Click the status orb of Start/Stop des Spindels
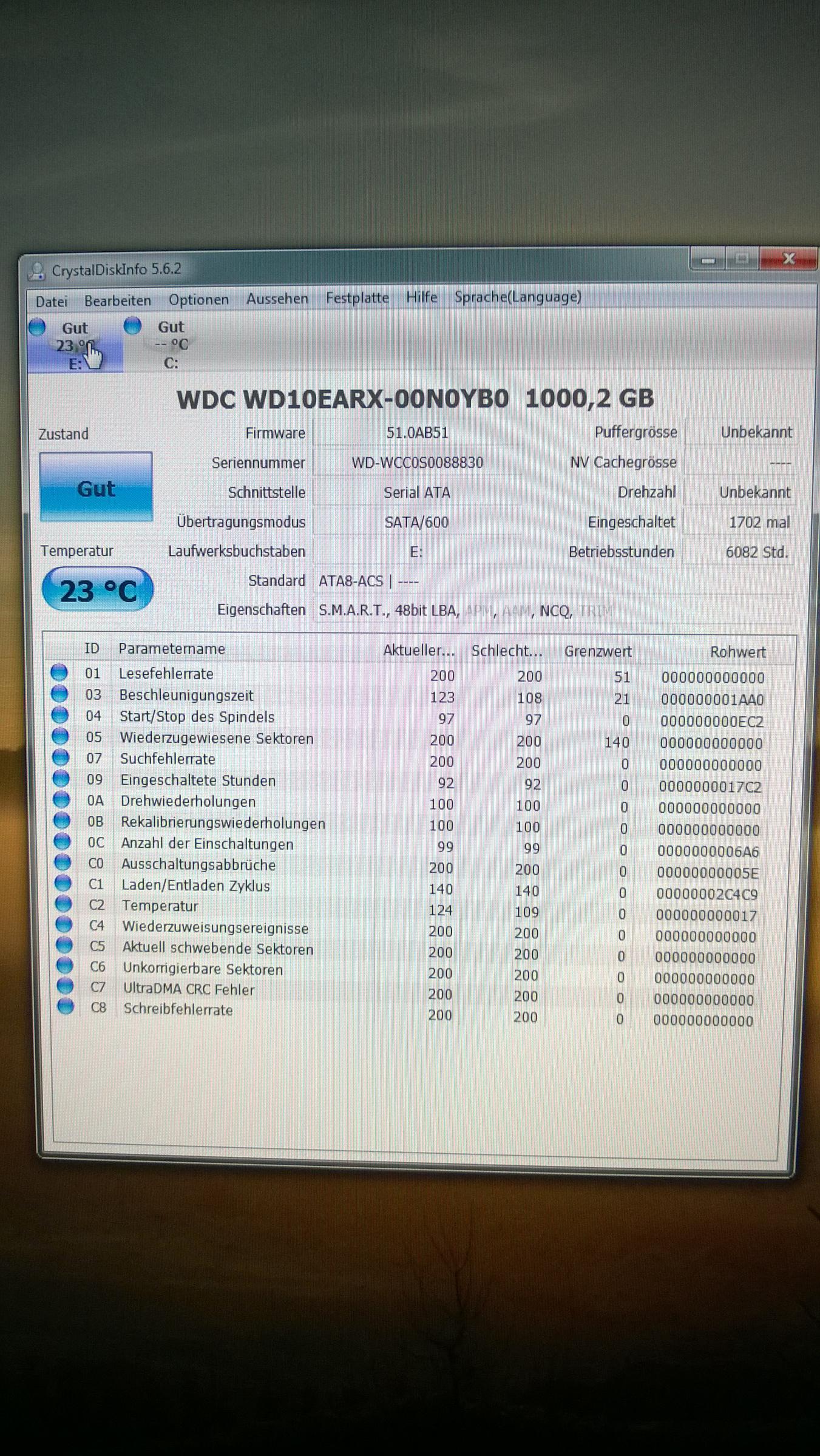 click(59, 715)
